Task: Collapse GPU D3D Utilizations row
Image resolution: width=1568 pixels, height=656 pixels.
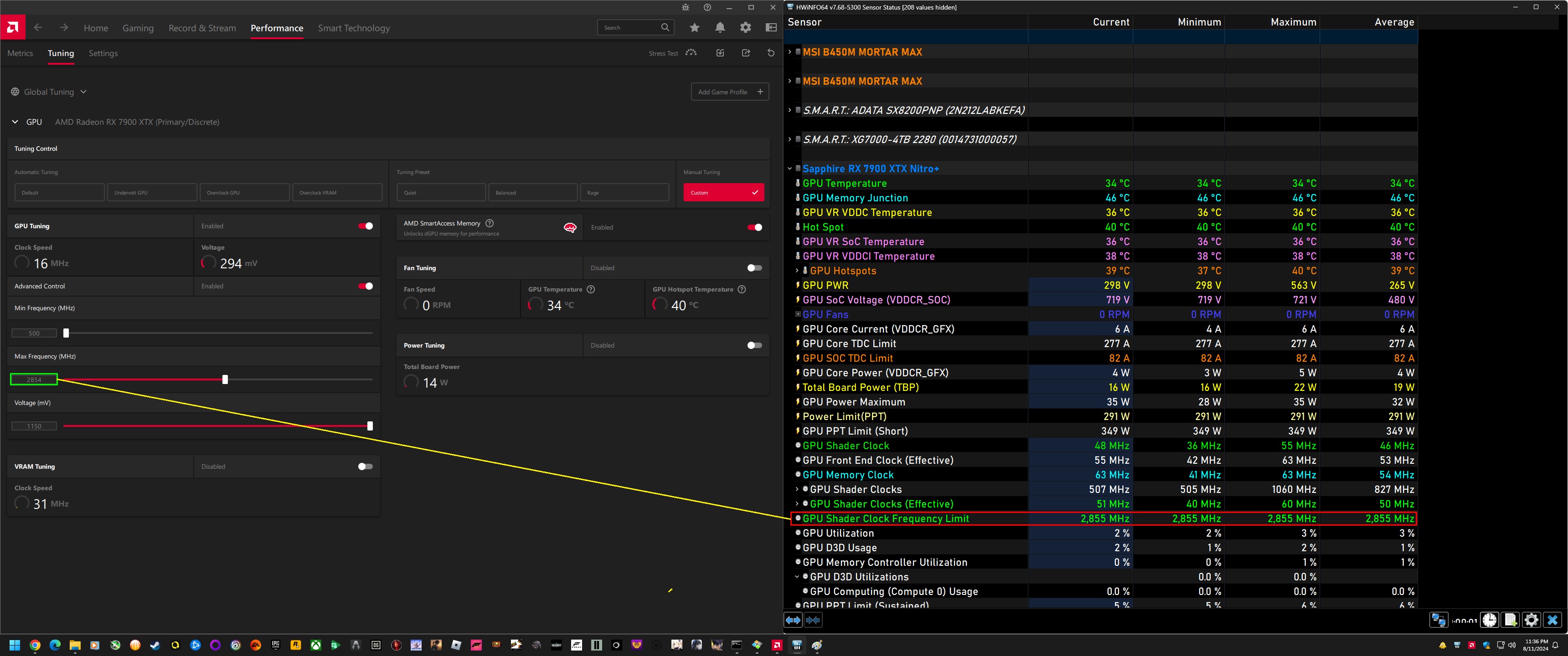Action: [797, 576]
